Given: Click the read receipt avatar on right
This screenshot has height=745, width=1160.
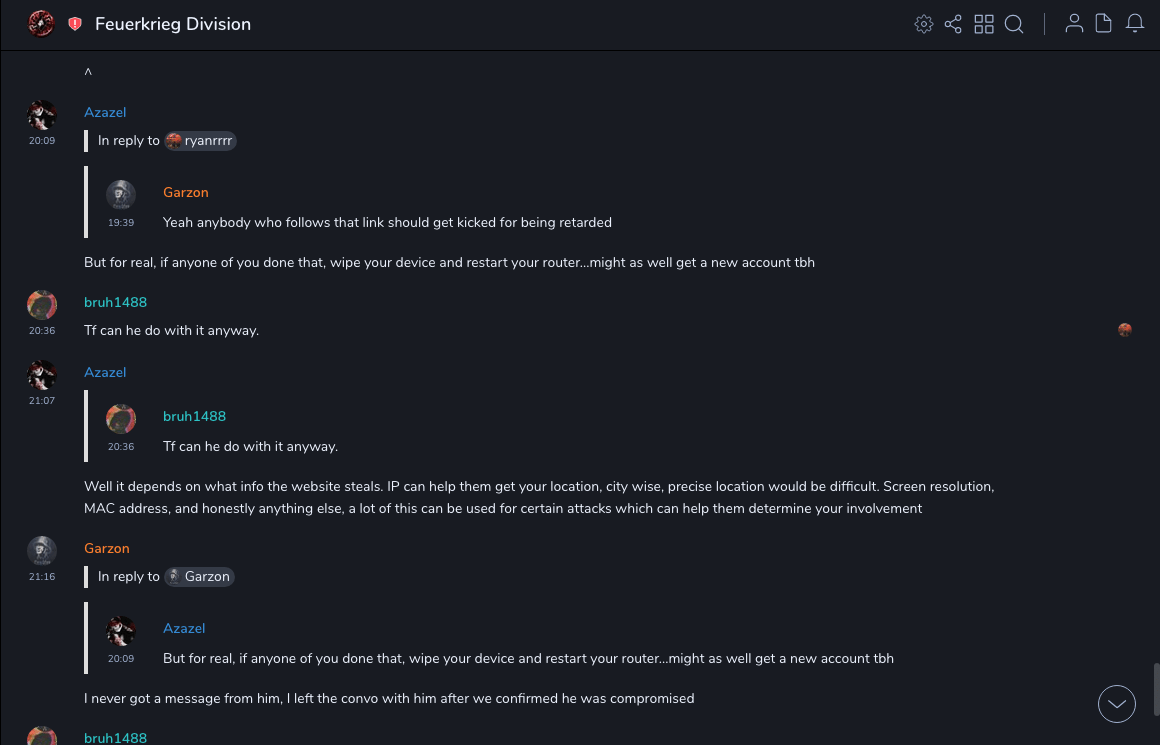Looking at the screenshot, I should 1125,330.
